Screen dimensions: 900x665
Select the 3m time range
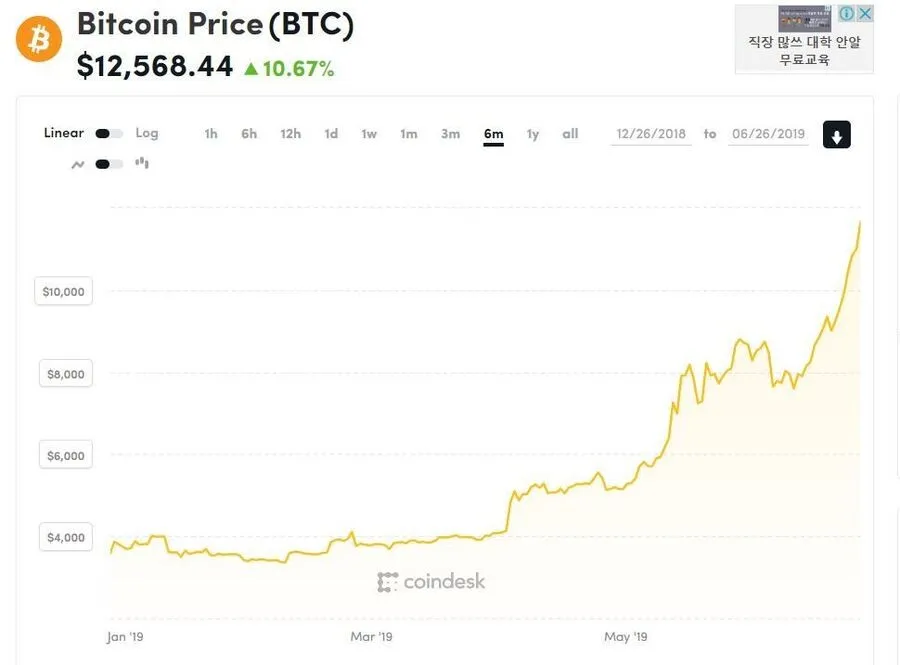coord(451,134)
